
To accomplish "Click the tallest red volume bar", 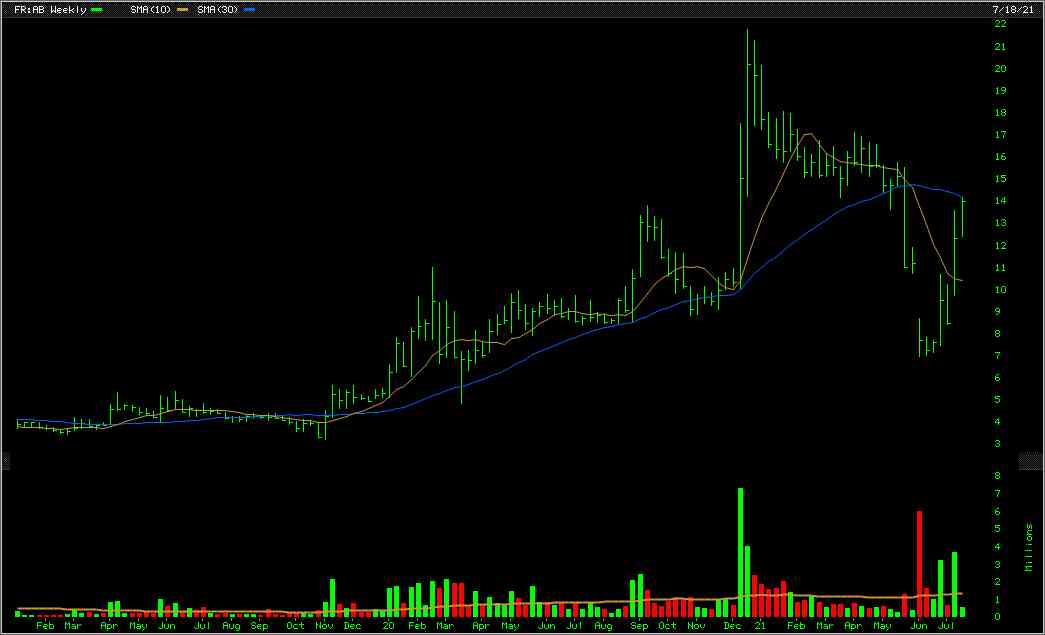I will pos(920,564).
